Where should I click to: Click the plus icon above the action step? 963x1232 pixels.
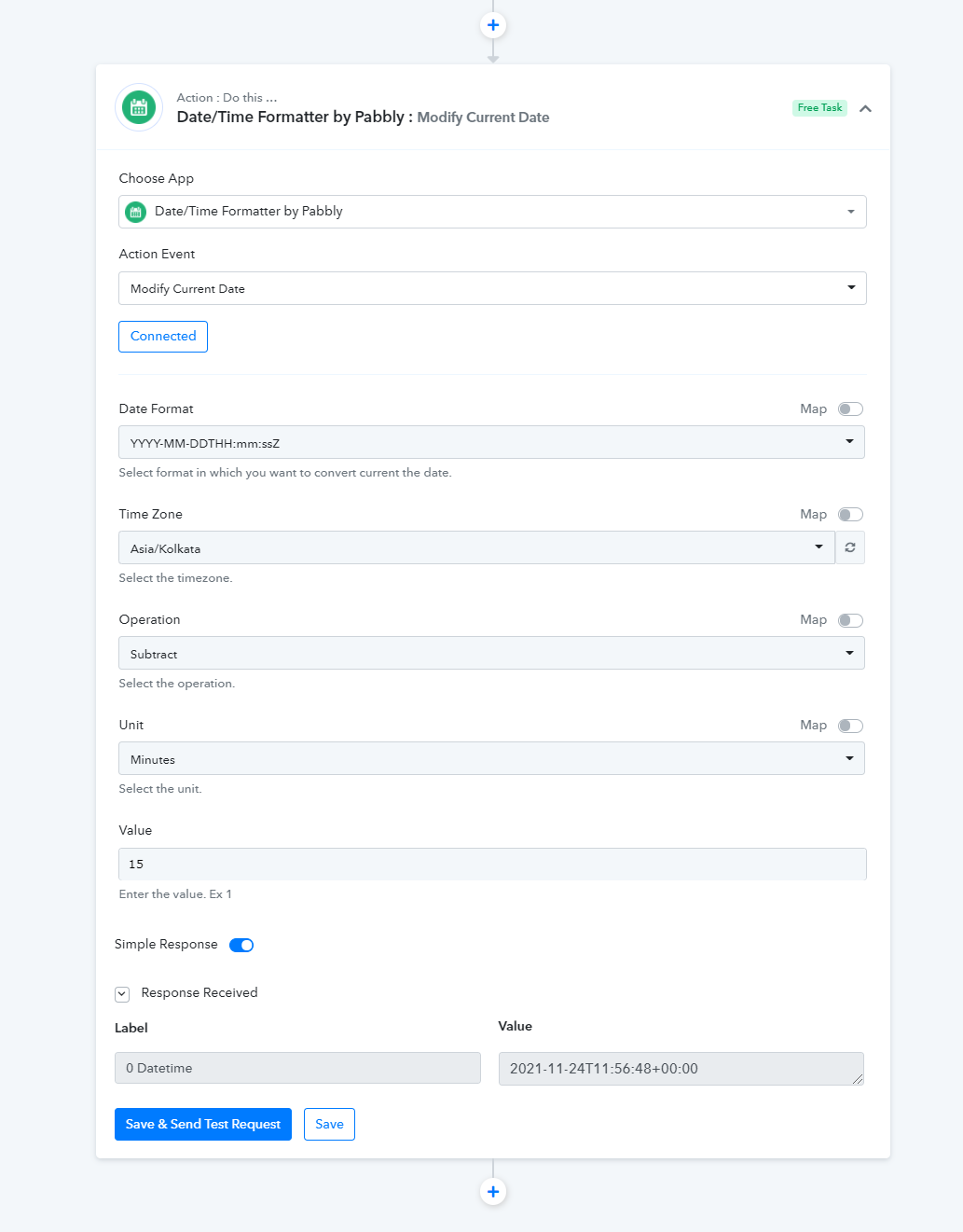pyautogui.click(x=493, y=25)
